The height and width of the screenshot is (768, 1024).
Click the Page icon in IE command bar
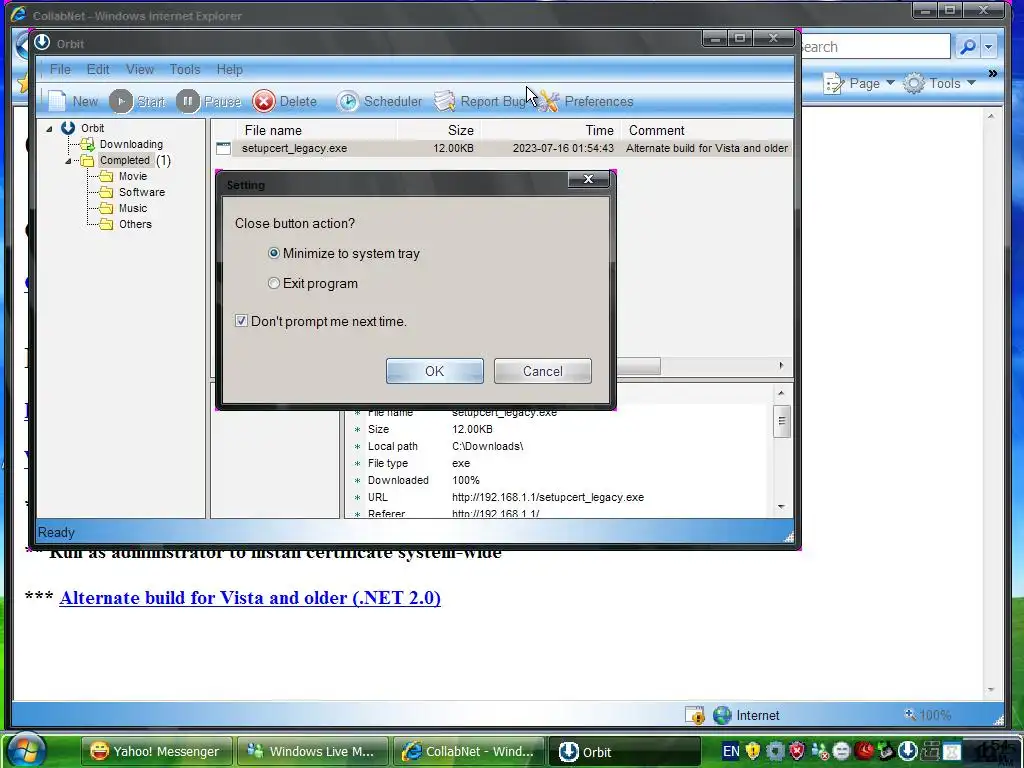point(834,84)
